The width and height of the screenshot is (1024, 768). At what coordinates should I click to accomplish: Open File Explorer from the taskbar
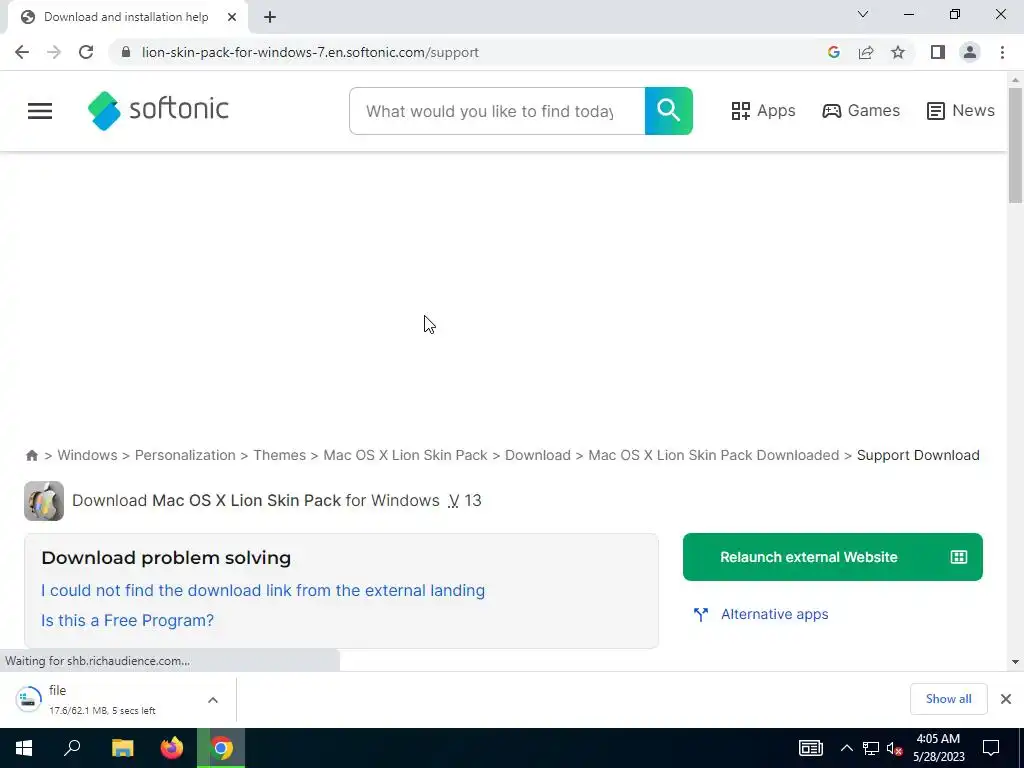[x=122, y=748]
